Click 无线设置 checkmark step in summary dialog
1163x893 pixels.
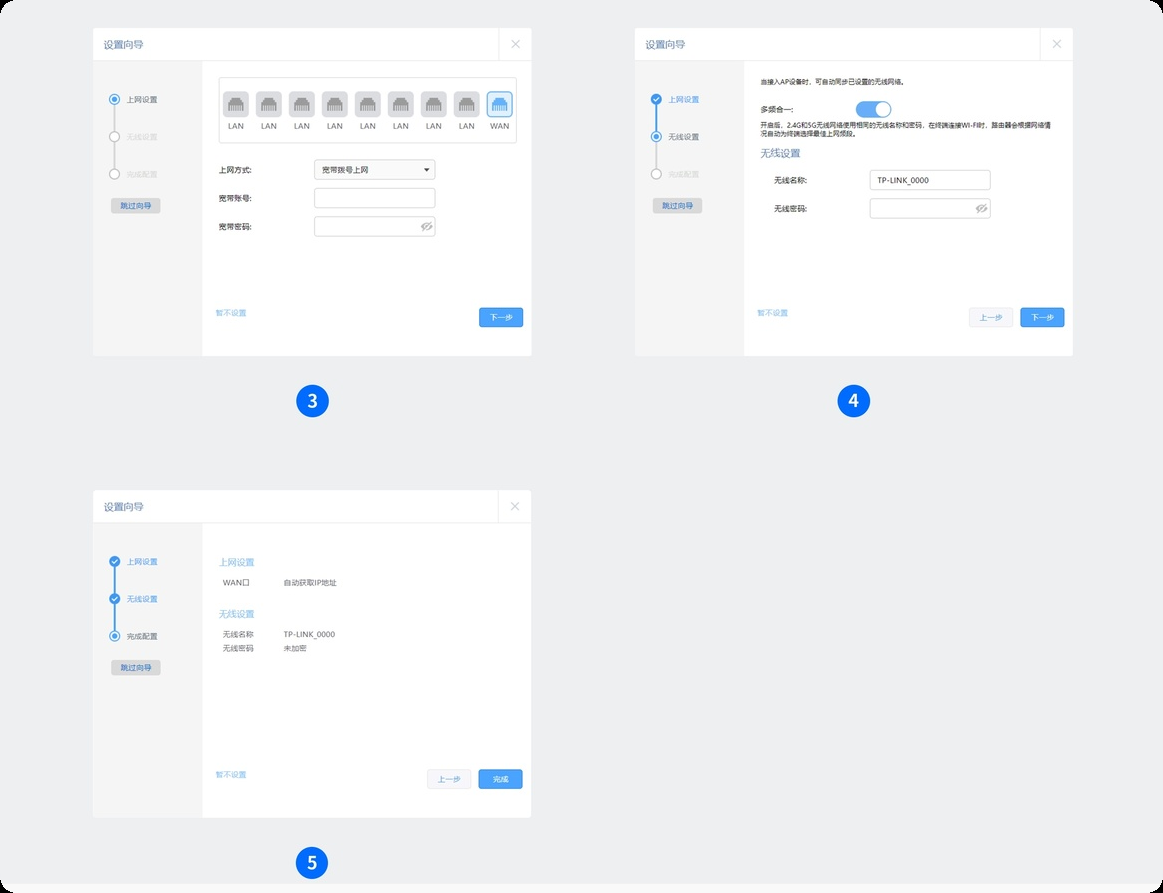(x=115, y=599)
